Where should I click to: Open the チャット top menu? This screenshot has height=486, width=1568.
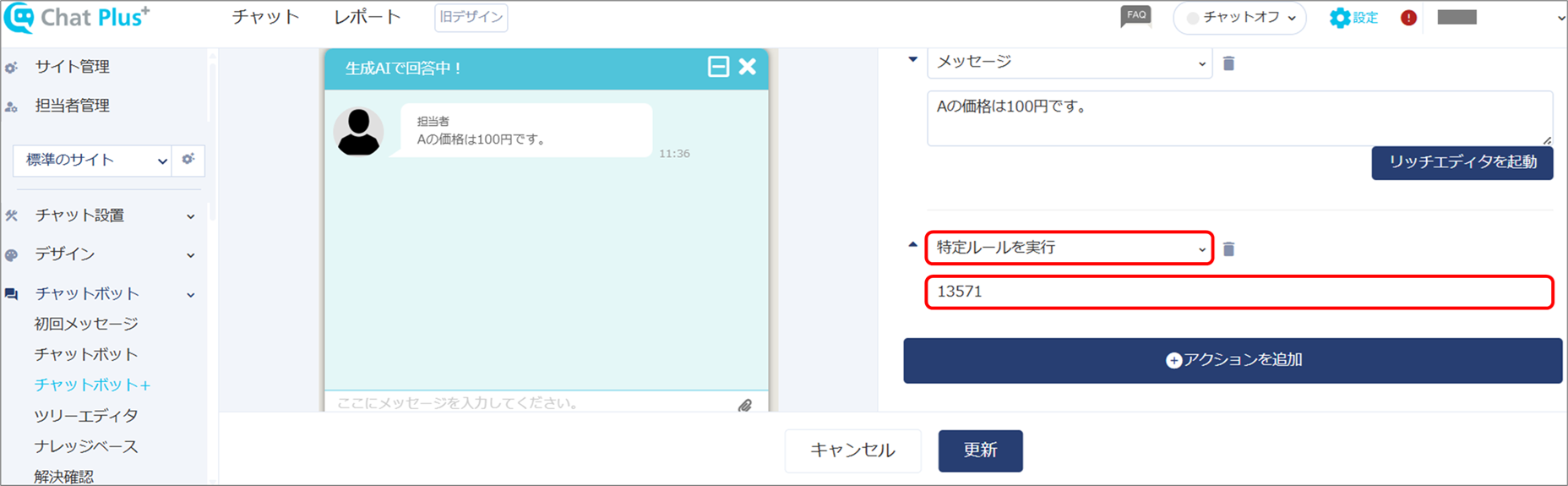pyautogui.click(x=266, y=17)
